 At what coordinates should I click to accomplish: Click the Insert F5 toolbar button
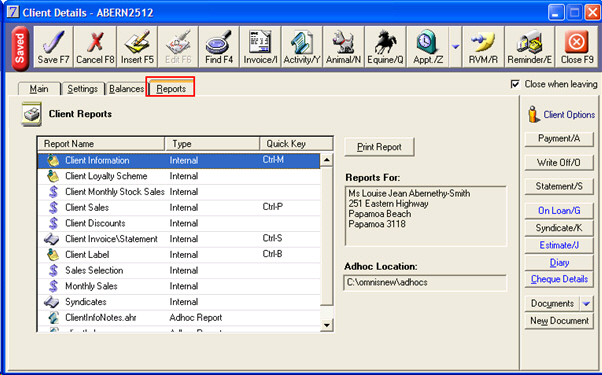[x=137, y=47]
